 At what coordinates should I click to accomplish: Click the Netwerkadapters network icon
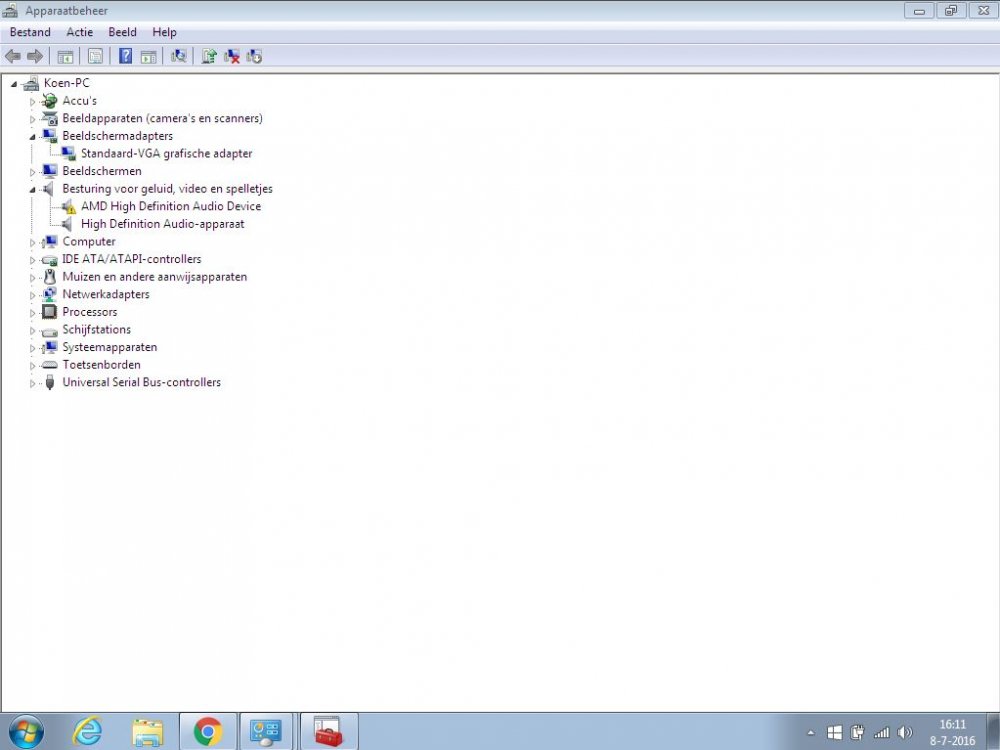point(49,294)
